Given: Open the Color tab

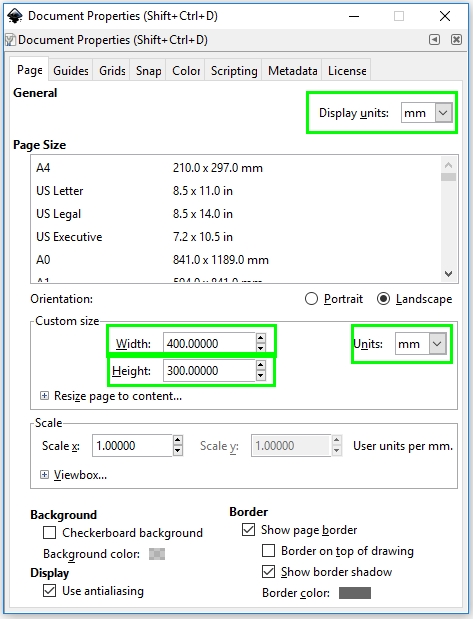Looking at the screenshot, I should 186,71.
